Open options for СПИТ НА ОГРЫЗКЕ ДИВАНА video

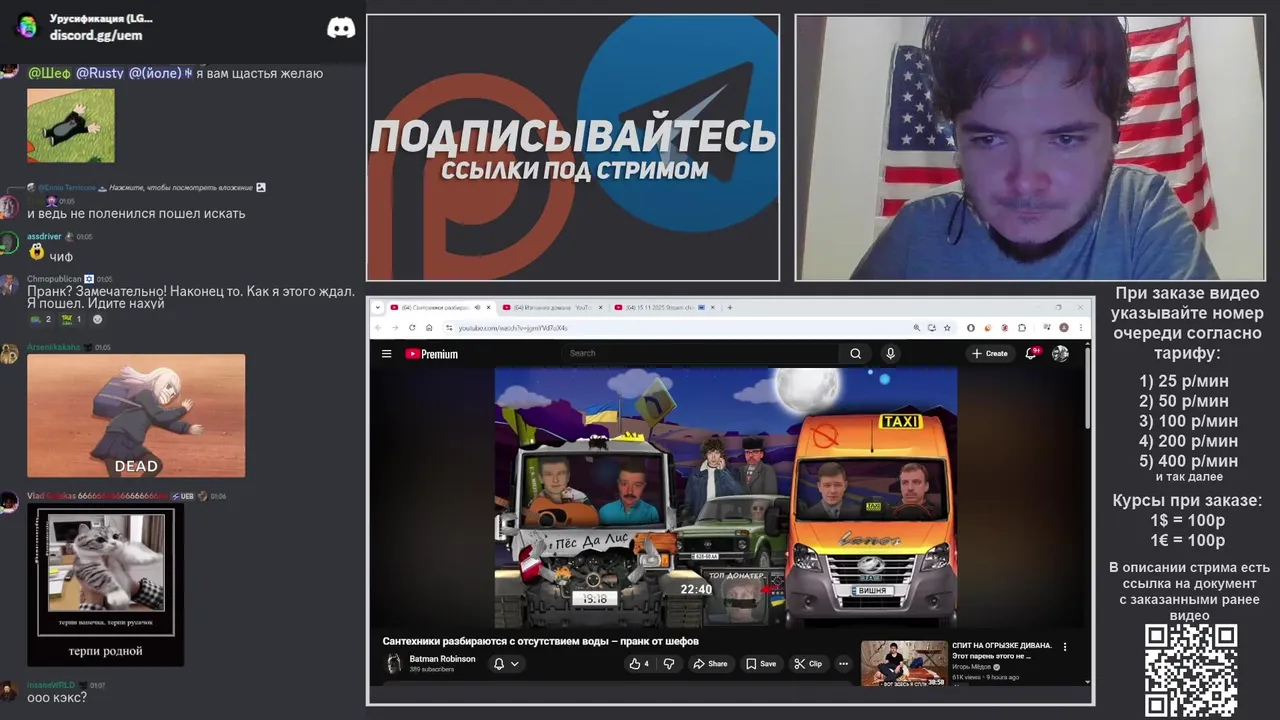[1065, 647]
